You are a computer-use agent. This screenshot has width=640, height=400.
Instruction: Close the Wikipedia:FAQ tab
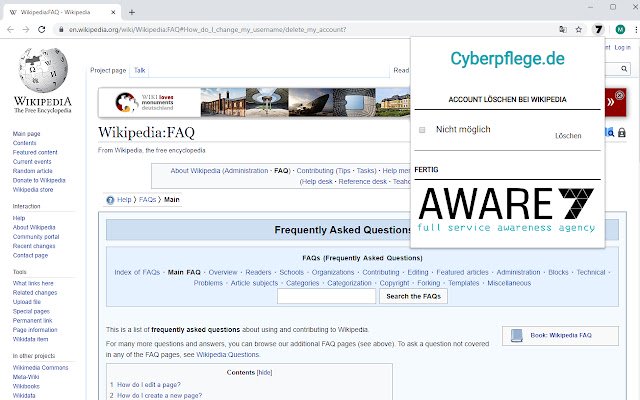click(x=113, y=12)
